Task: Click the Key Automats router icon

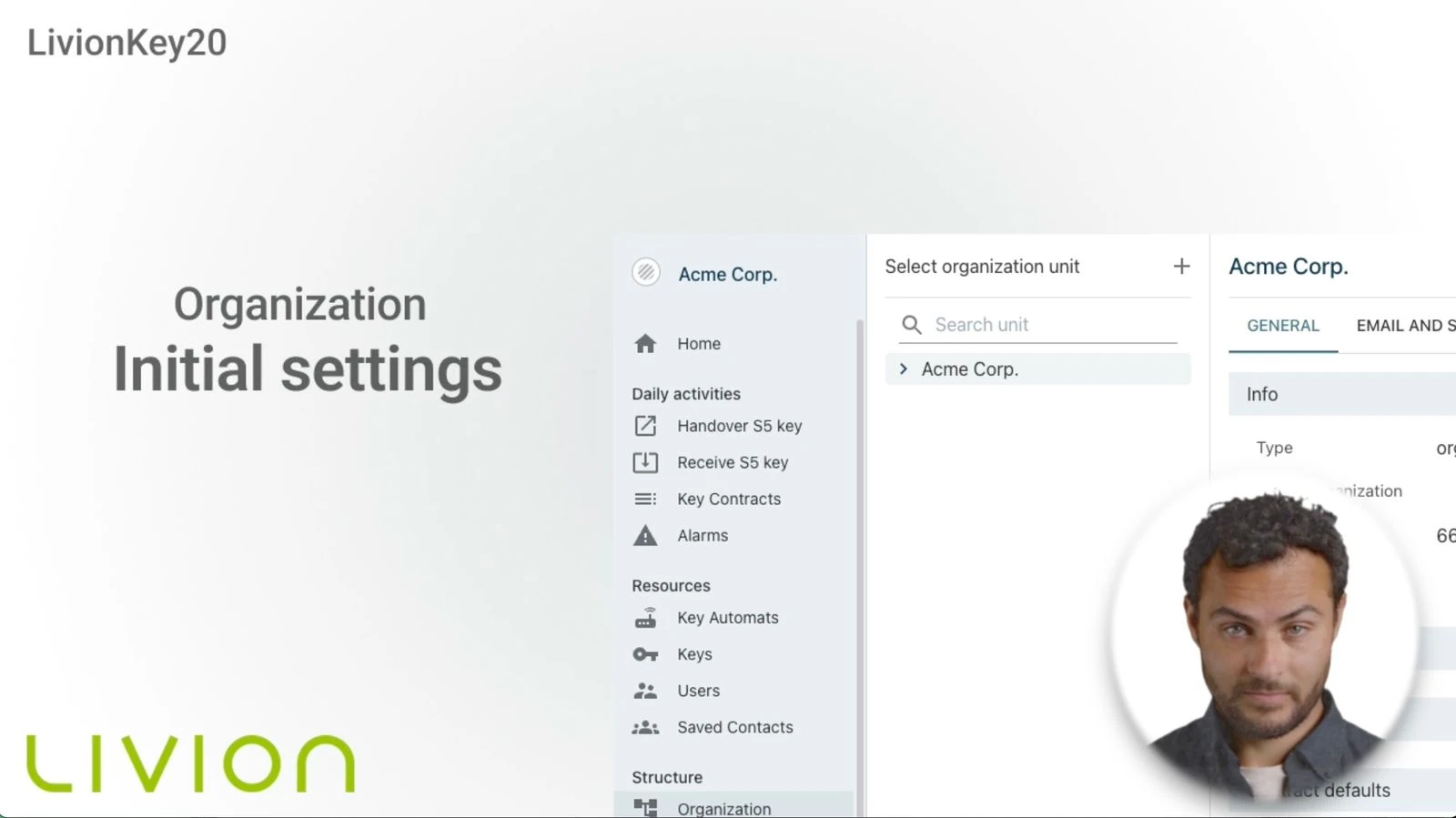Action: tap(645, 618)
